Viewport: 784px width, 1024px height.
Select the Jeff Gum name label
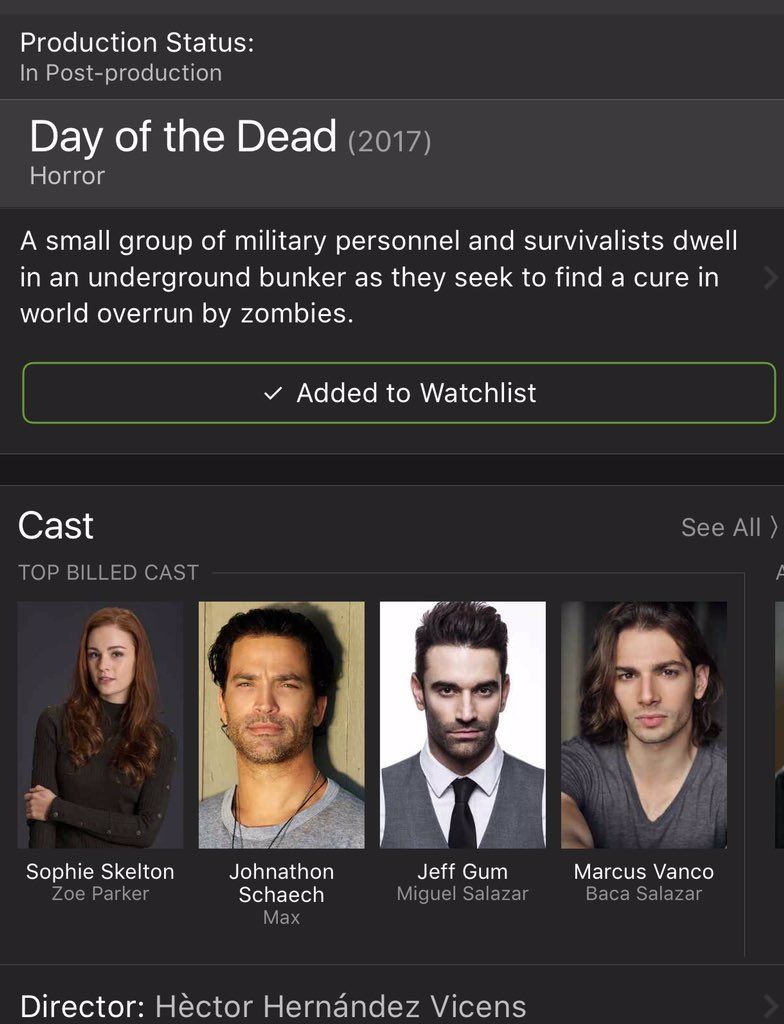(463, 871)
